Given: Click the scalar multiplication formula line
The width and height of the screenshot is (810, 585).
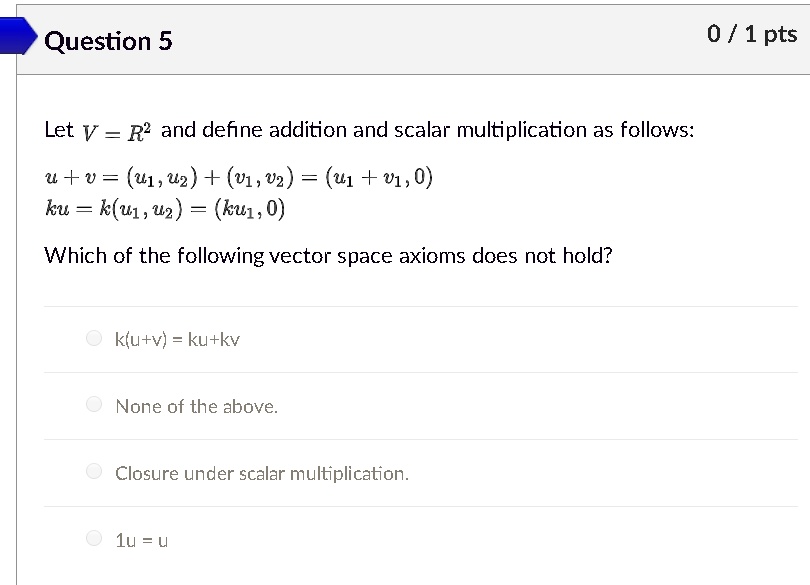Looking at the screenshot, I should tap(165, 209).
